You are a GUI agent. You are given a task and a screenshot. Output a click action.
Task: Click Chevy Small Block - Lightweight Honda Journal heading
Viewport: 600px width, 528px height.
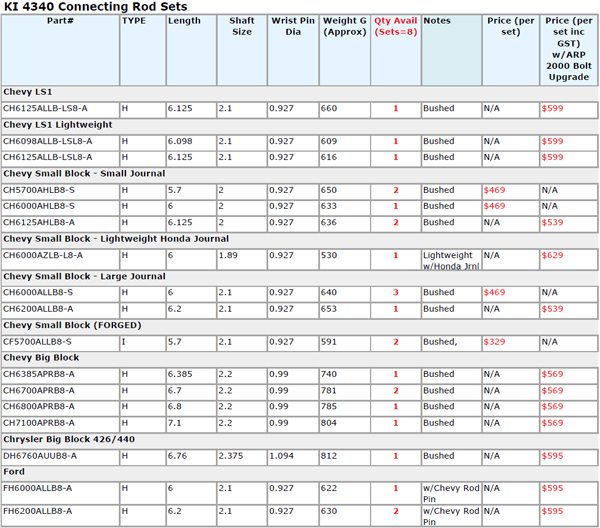click(116, 239)
